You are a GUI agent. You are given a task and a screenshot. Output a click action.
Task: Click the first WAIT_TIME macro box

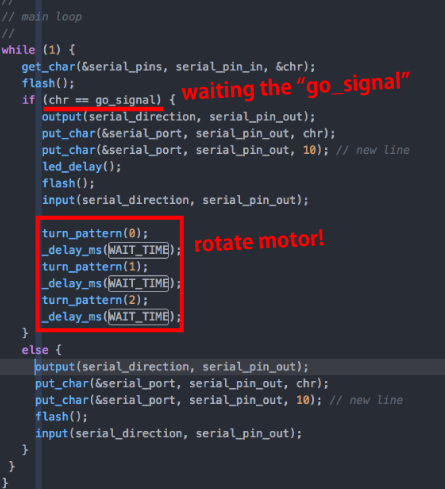pyautogui.click(x=139, y=250)
